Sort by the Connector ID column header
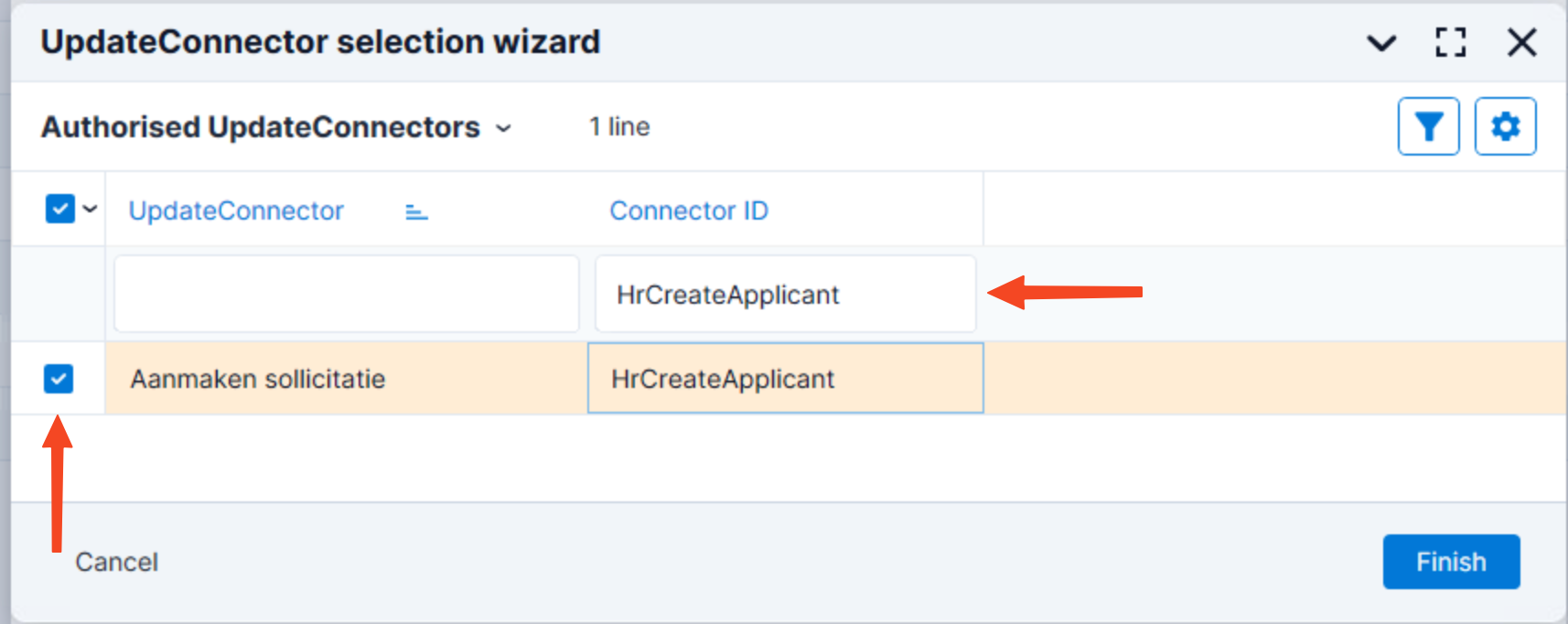The image size is (1568, 624). coord(688,210)
